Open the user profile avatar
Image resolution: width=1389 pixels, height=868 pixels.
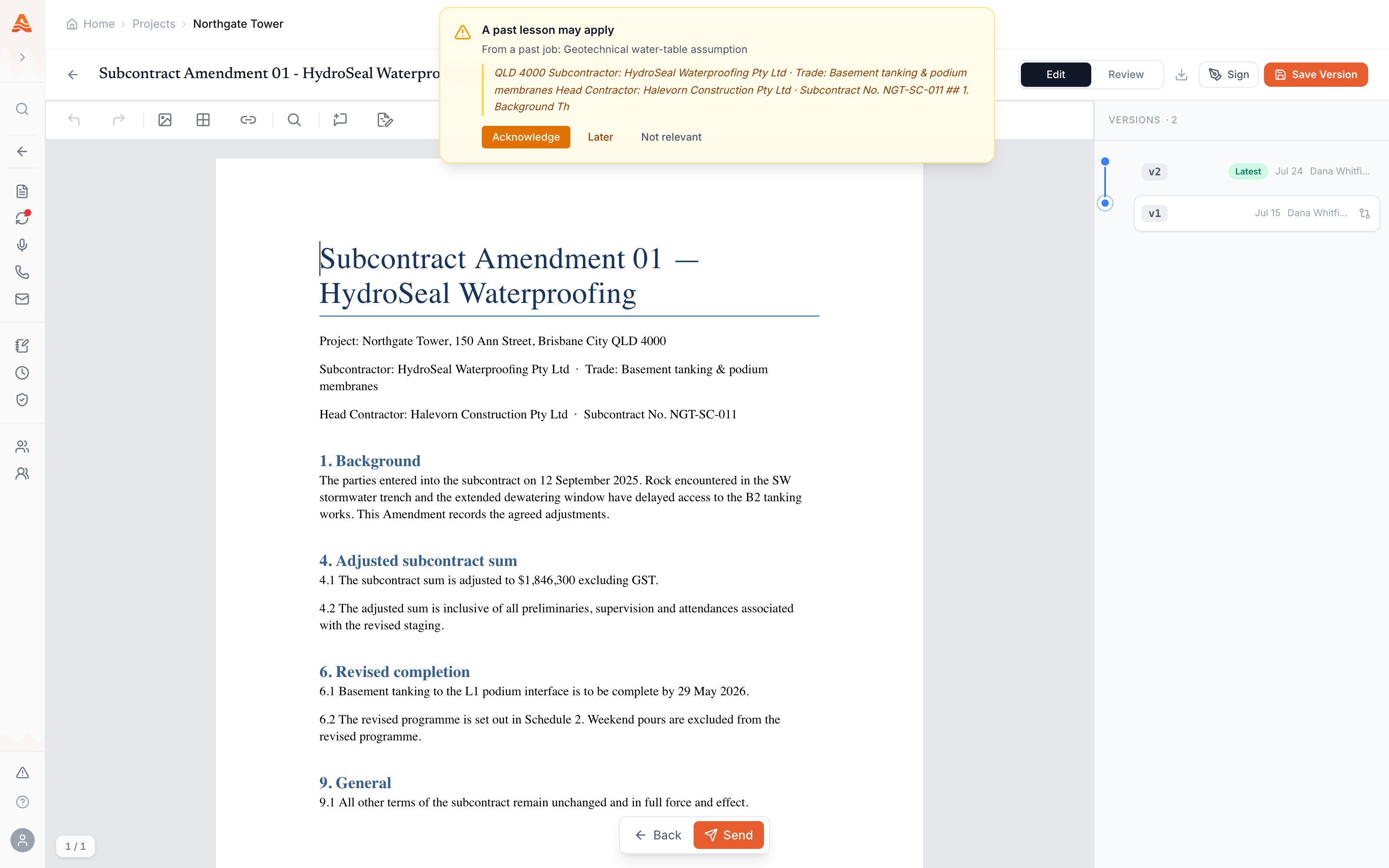tap(23, 841)
